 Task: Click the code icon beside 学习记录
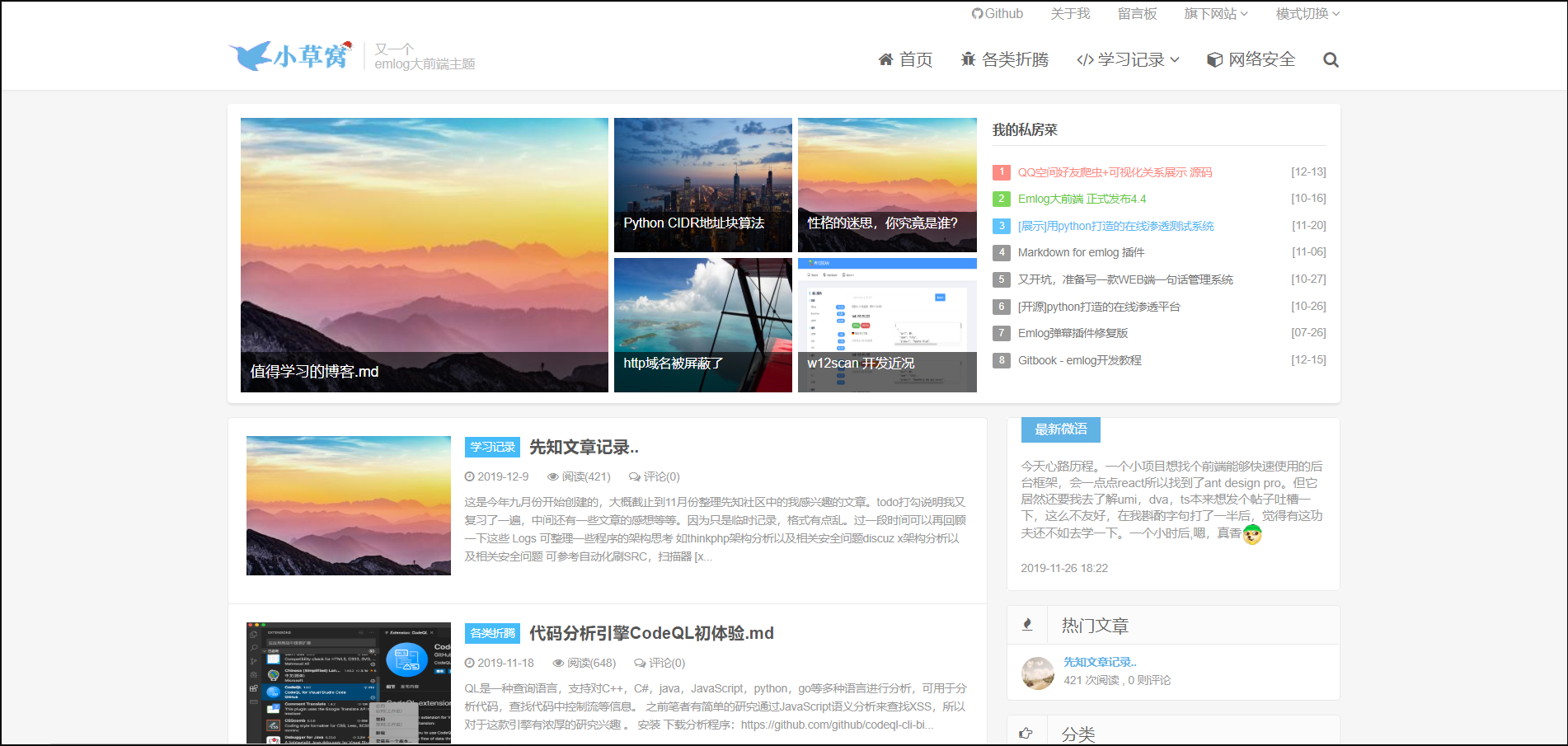point(1087,59)
